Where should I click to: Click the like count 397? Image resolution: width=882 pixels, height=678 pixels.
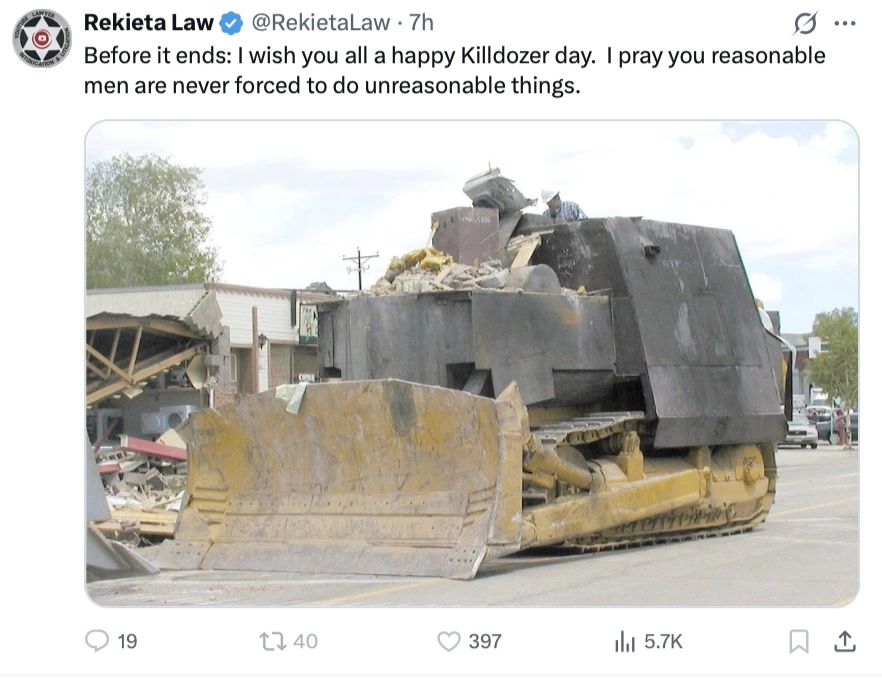tap(485, 641)
